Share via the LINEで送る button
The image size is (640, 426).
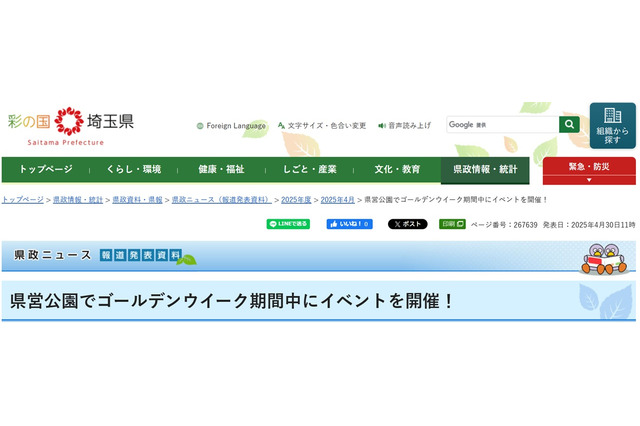tap(288, 224)
